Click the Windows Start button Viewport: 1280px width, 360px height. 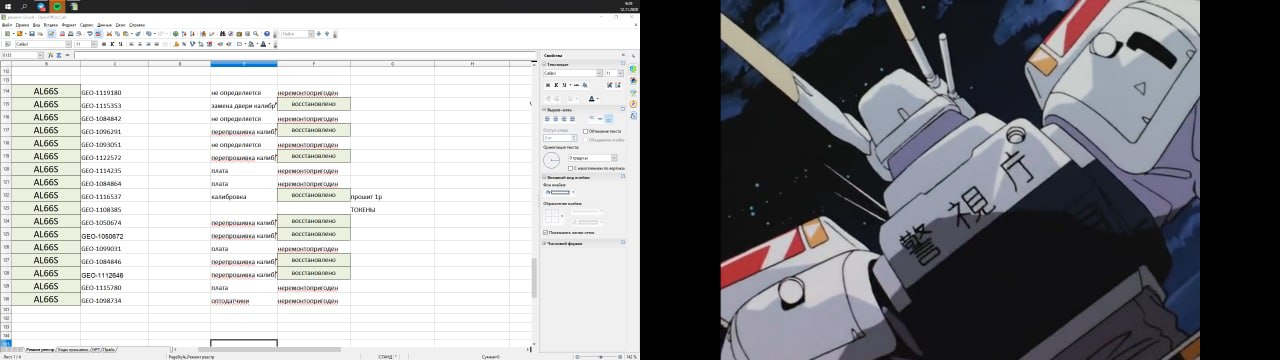pyautogui.click(x=7, y=6)
